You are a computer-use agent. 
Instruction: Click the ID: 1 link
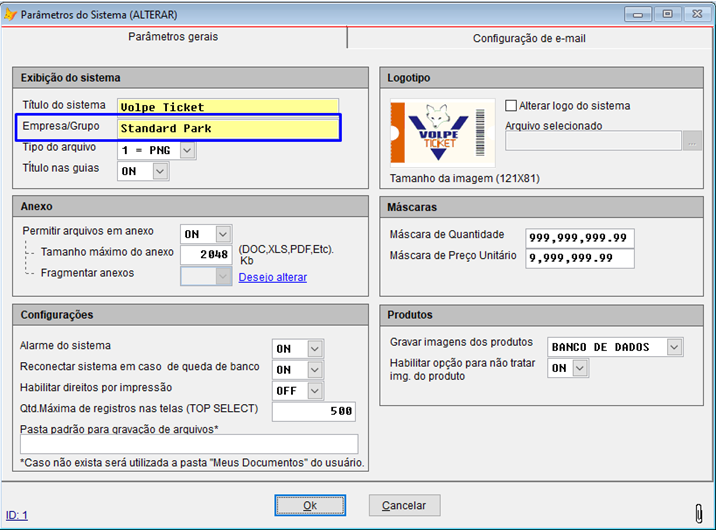tap(17, 516)
